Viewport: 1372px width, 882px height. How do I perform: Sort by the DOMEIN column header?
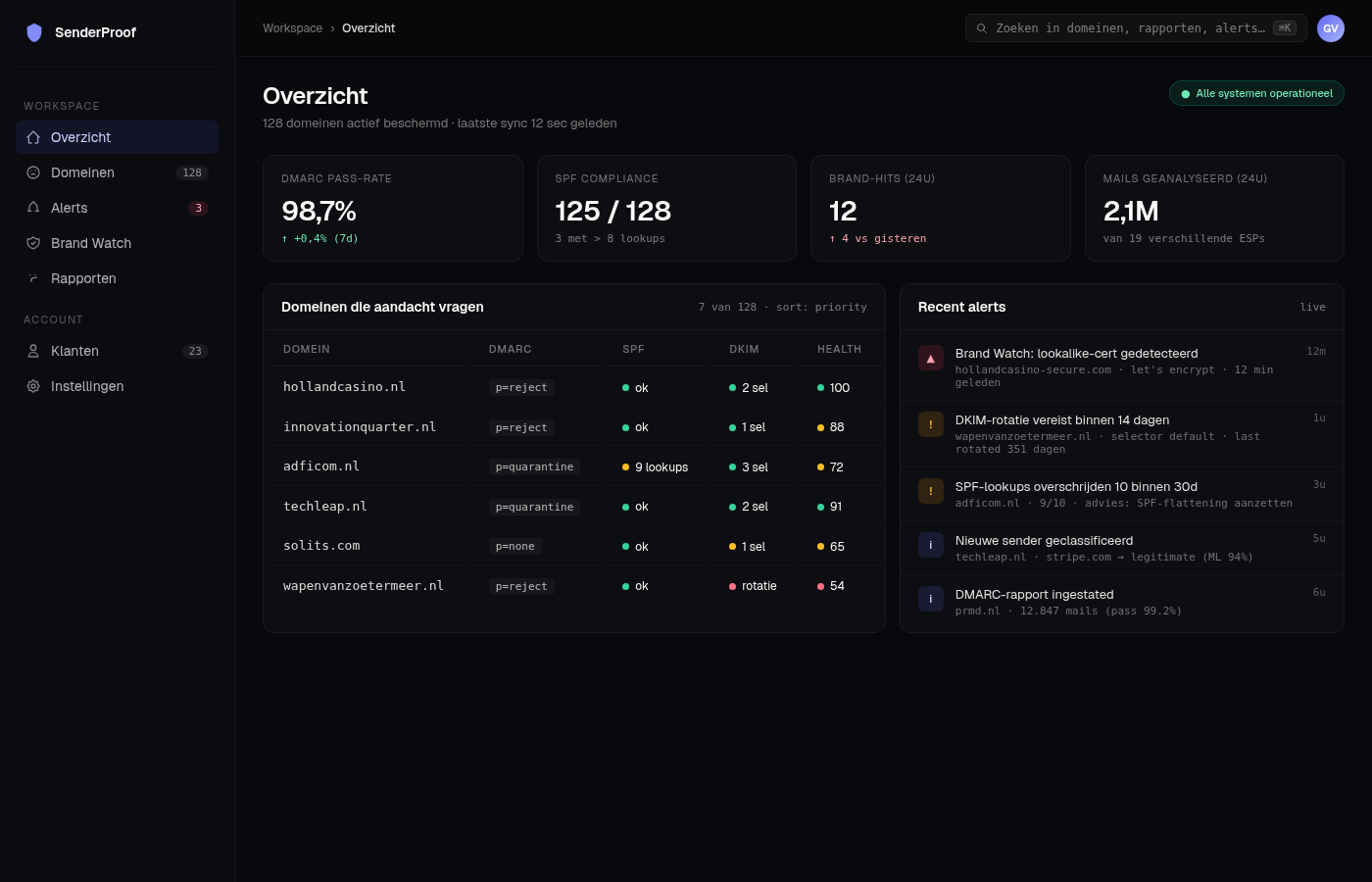click(x=307, y=349)
